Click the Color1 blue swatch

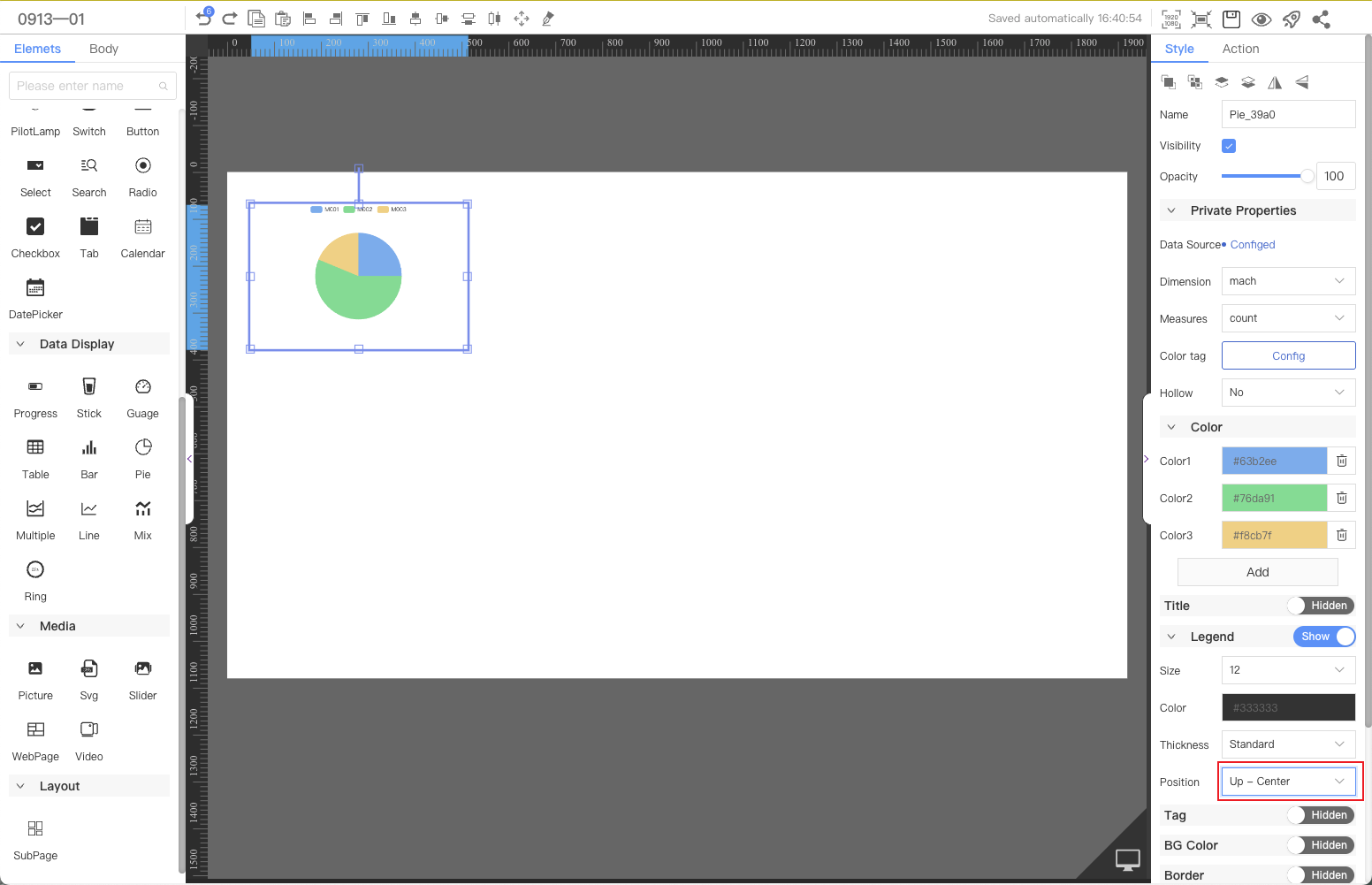pyautogui.click(x=1274, y=461)
